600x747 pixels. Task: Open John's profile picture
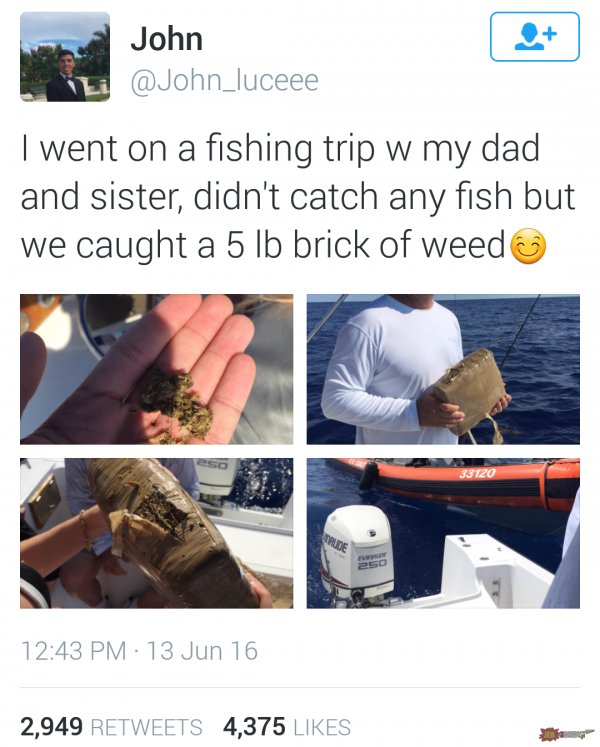pos(65,57)
